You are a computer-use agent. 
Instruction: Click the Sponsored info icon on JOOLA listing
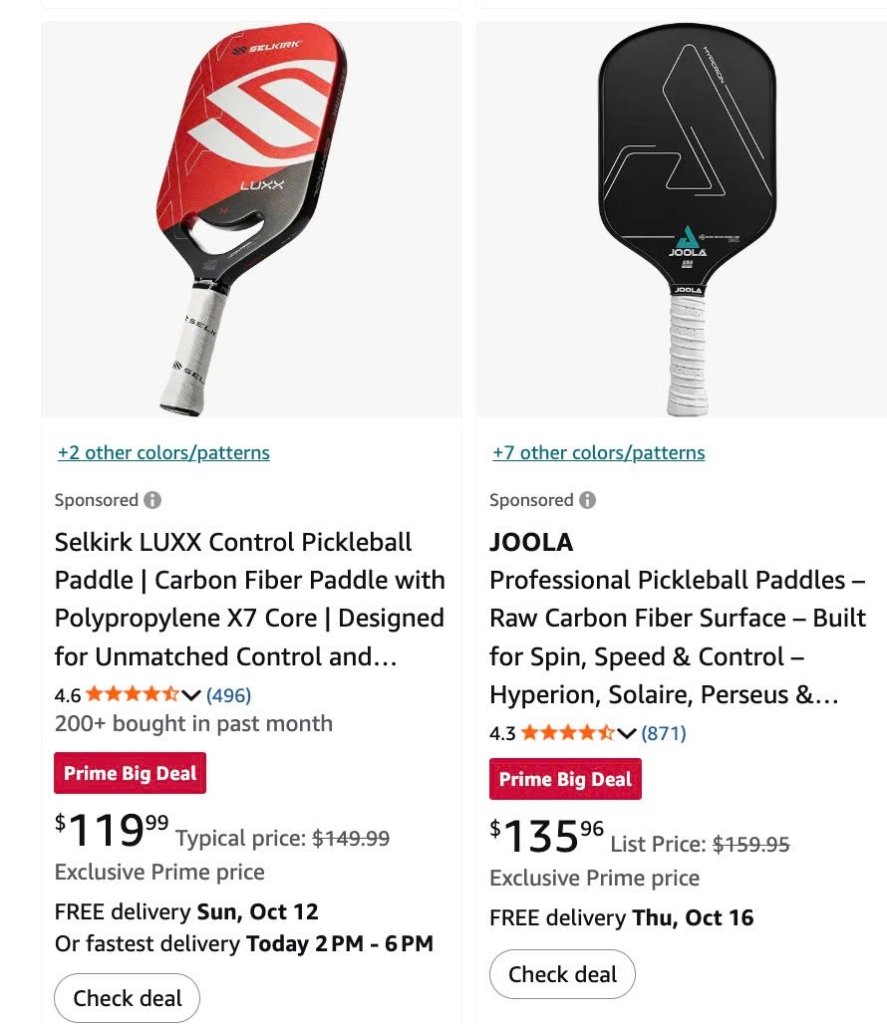tap(587, 500)
